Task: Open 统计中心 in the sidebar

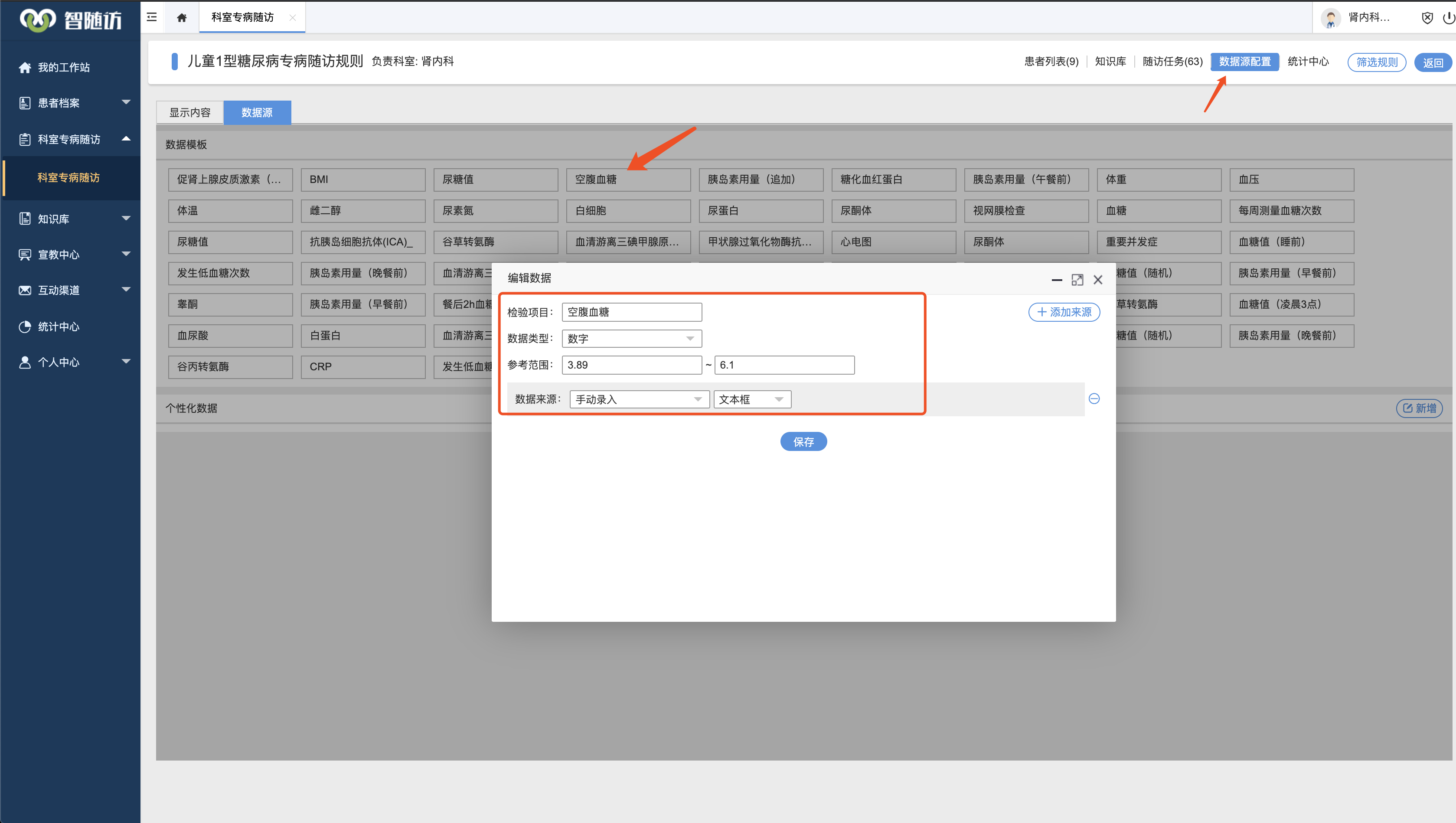Action: click(58, 327)
